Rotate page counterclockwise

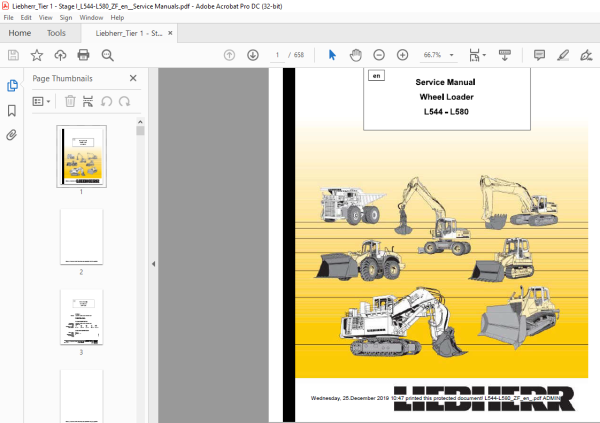(106, 101)
